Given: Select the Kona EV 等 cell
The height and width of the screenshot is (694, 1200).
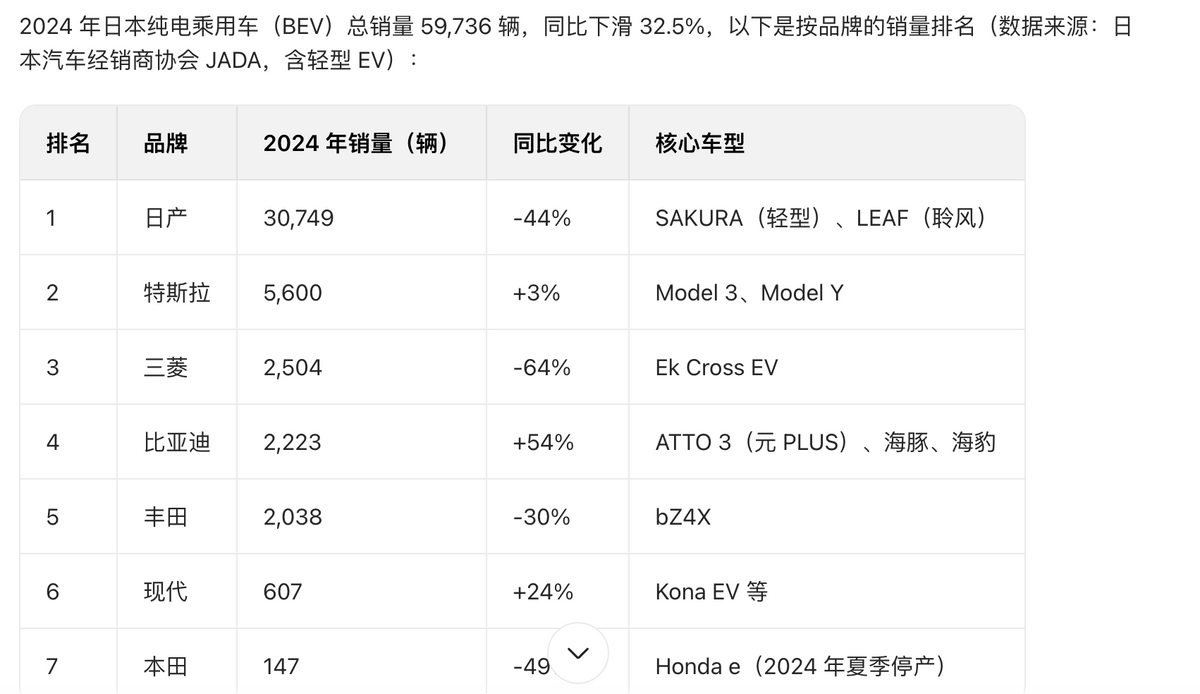Looking at the screenshot, I should tap(711, 592).
